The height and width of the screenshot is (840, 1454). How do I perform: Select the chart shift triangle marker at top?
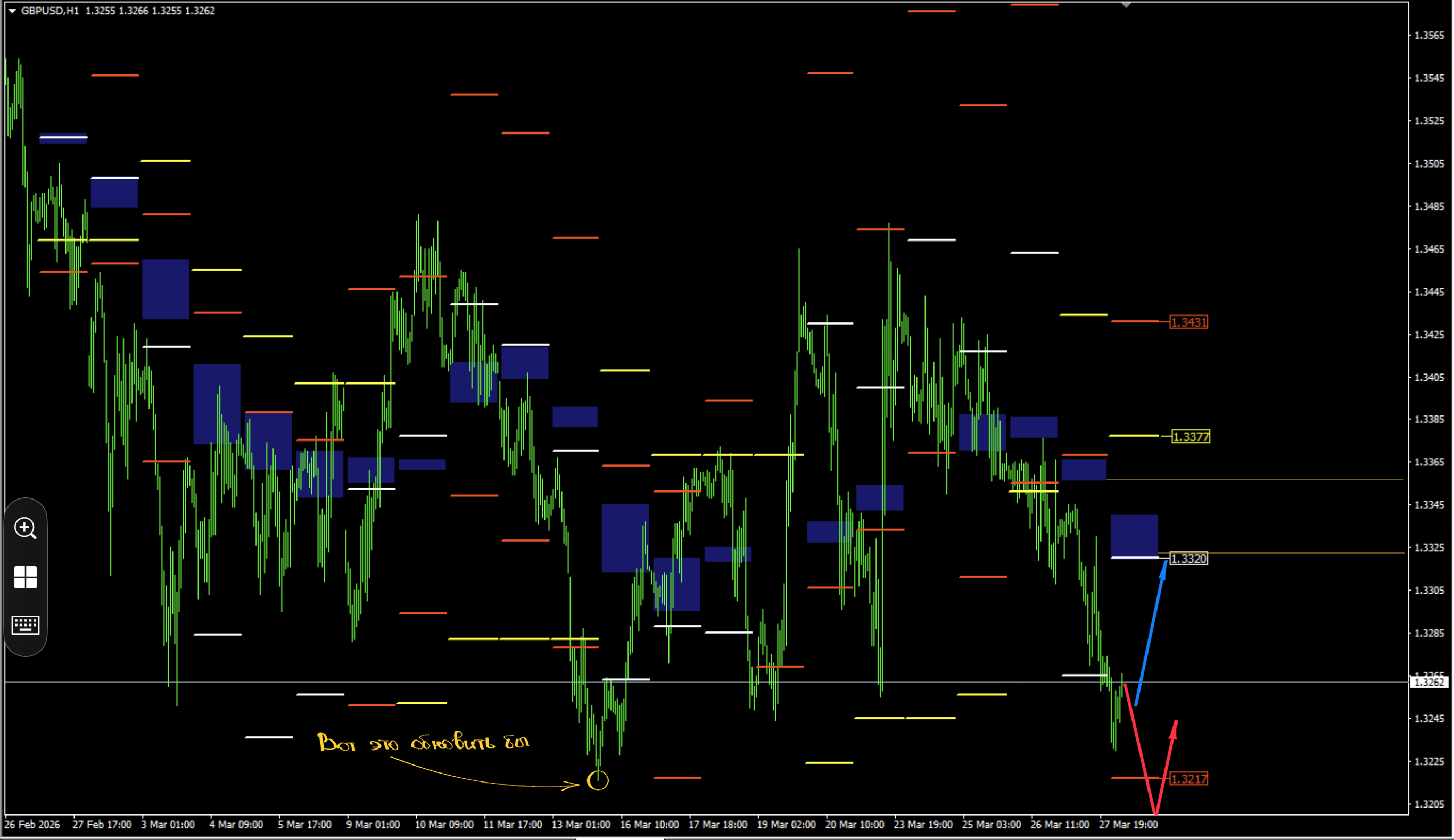pyautogui.click(x=1126, y=5)
